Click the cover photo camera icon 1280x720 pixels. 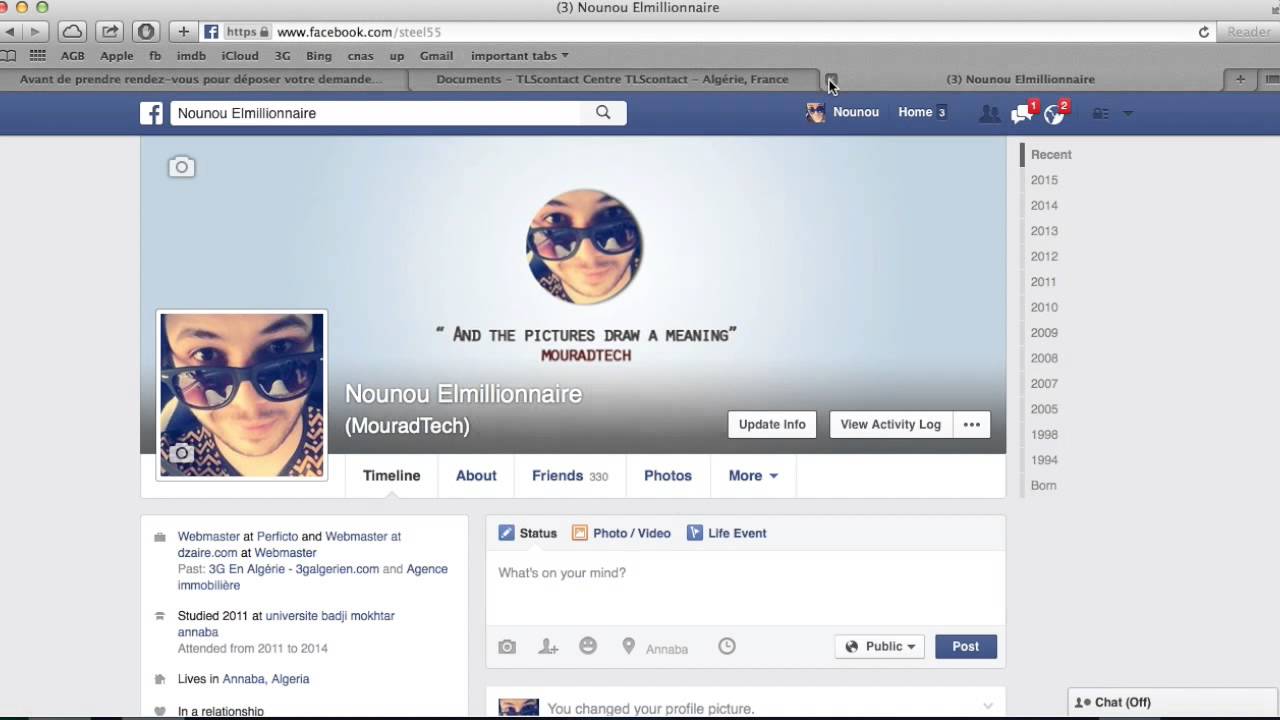pos(181,167)
